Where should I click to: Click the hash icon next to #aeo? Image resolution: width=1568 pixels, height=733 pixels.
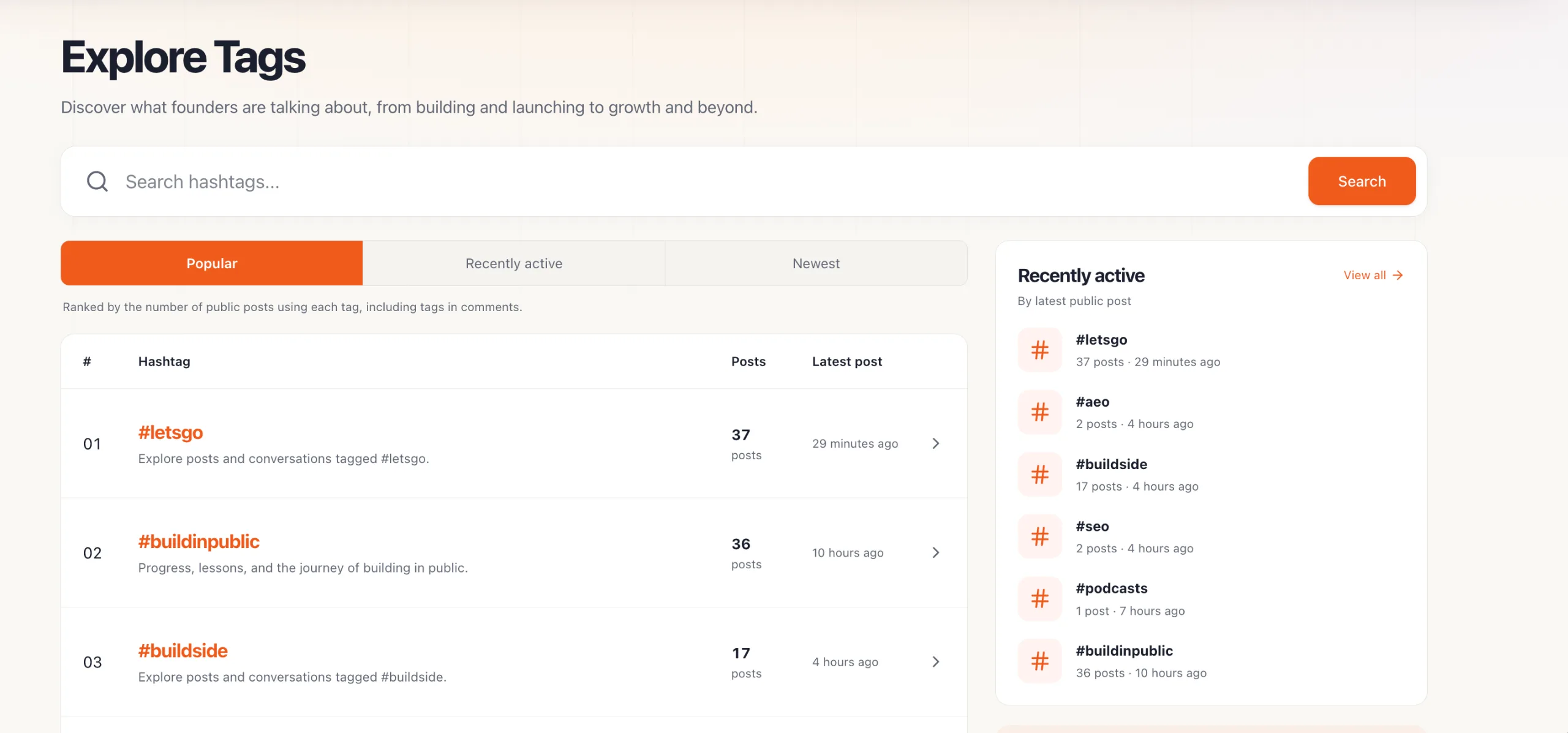pos(1039,412)
